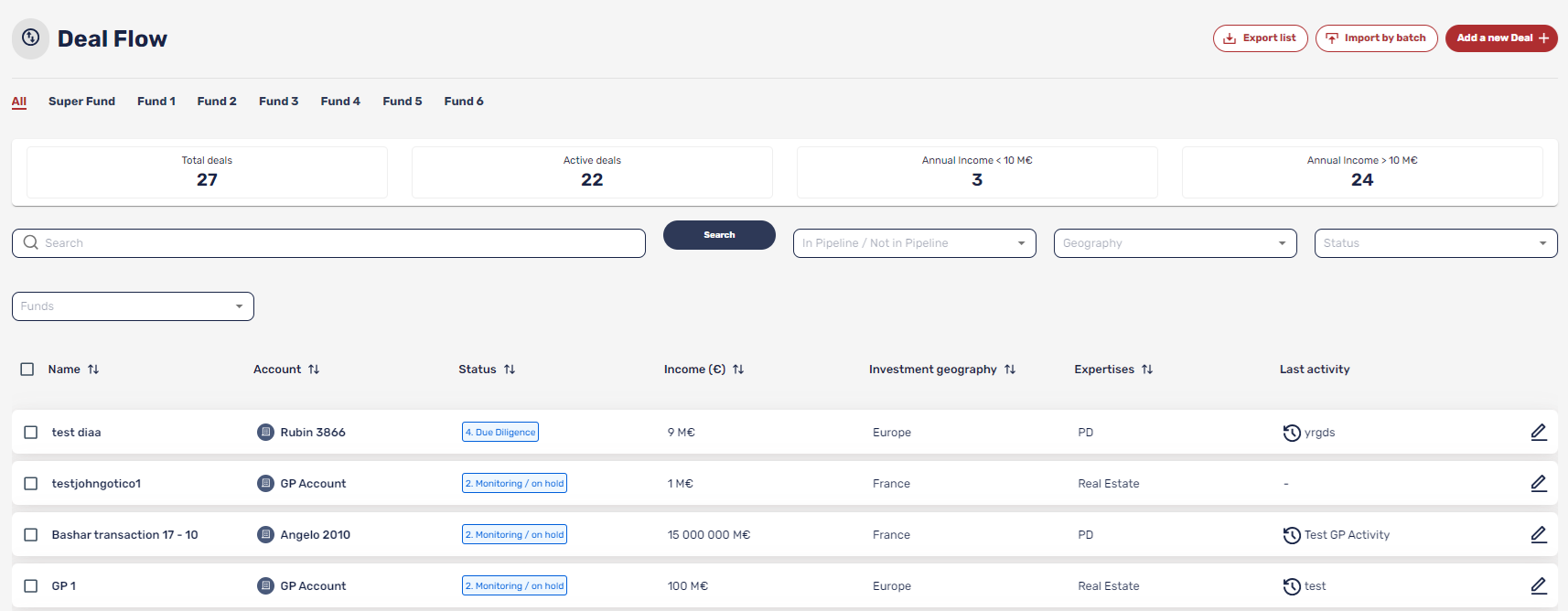The width and height of the screenshot is (1568, 611).
Task: Open the Geography filter dropdown
Action: [1175, 243]
